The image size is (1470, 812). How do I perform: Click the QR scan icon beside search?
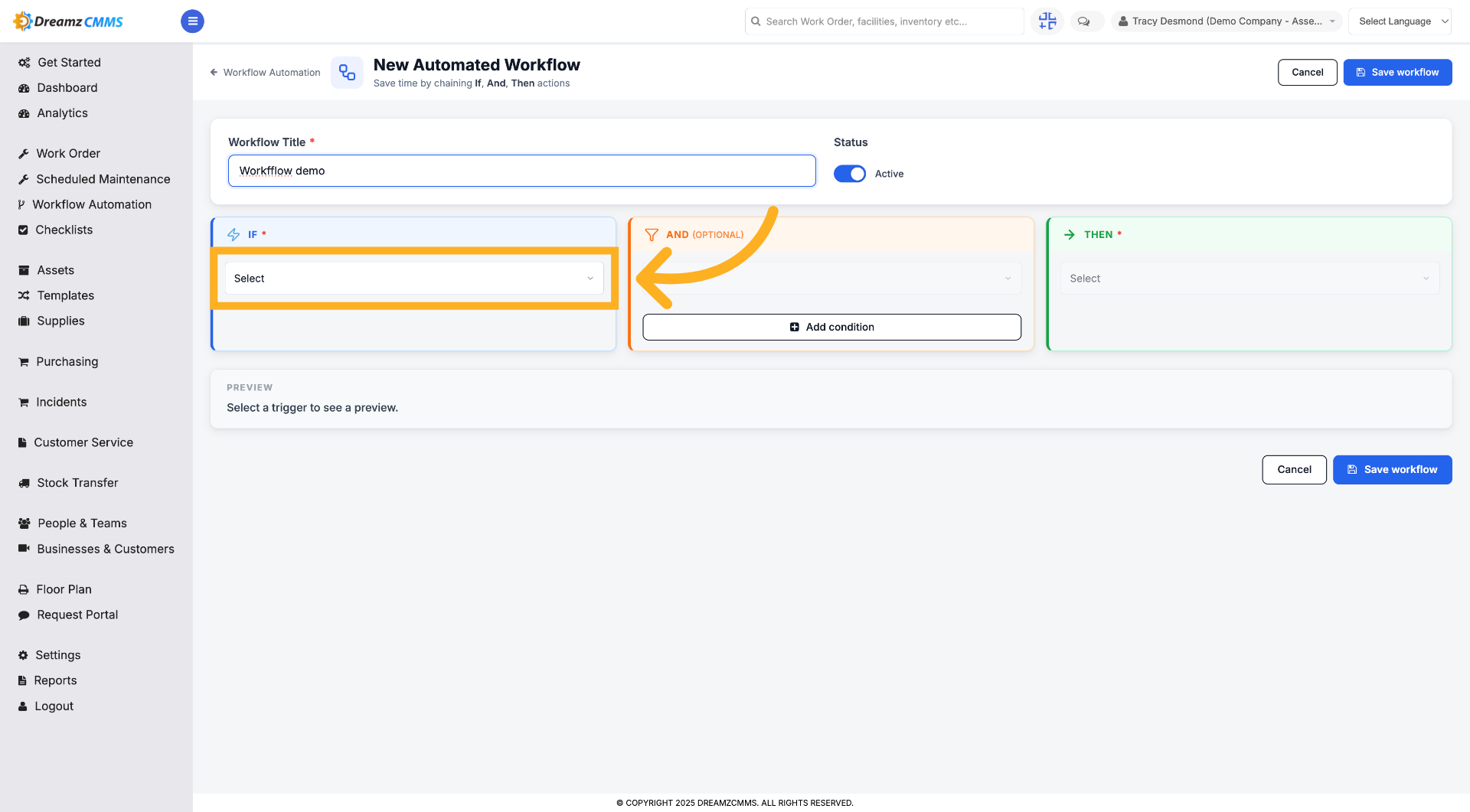pyautogui.click(x=1047, y=21)
